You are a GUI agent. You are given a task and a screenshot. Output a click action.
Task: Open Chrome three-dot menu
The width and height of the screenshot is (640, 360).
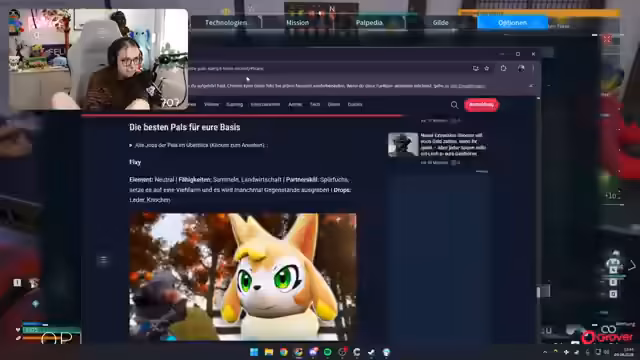[x=533, y=69]
